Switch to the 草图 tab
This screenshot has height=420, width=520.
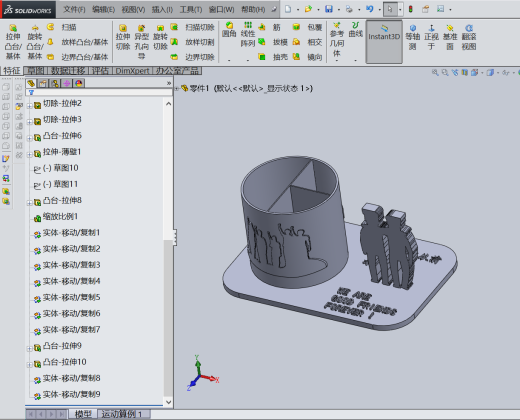click(36, 71)
